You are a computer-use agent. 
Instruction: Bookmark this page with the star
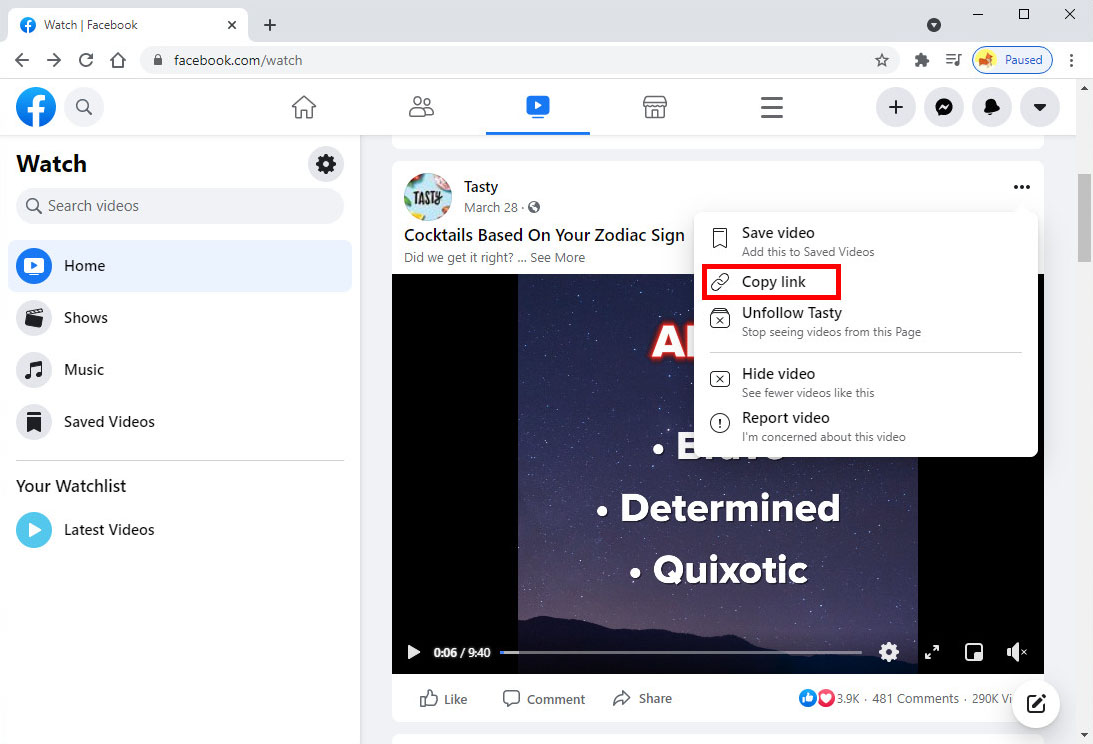[882, 60]
